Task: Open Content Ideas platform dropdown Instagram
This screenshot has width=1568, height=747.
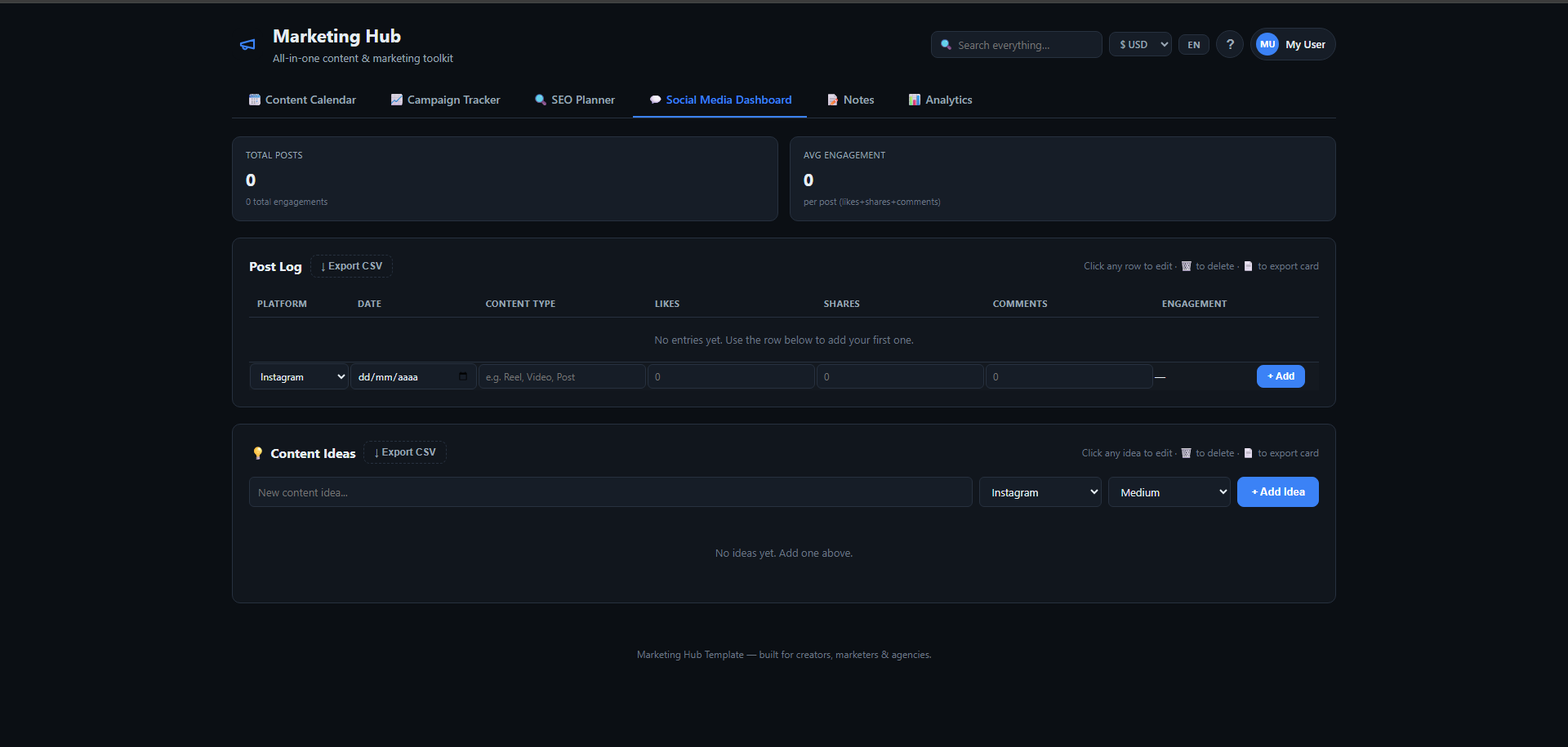Action: tap(1040, 492)
